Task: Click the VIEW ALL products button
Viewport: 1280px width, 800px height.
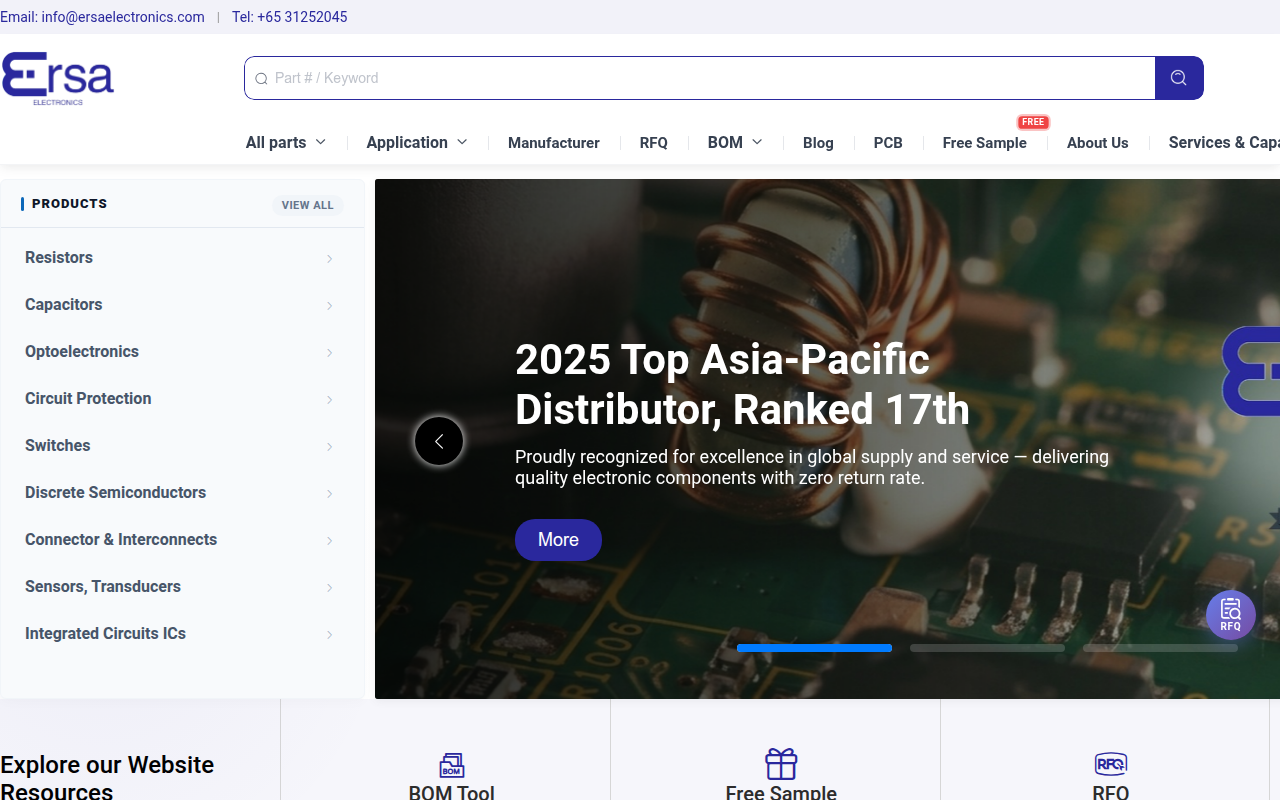Action: point(308,205)
